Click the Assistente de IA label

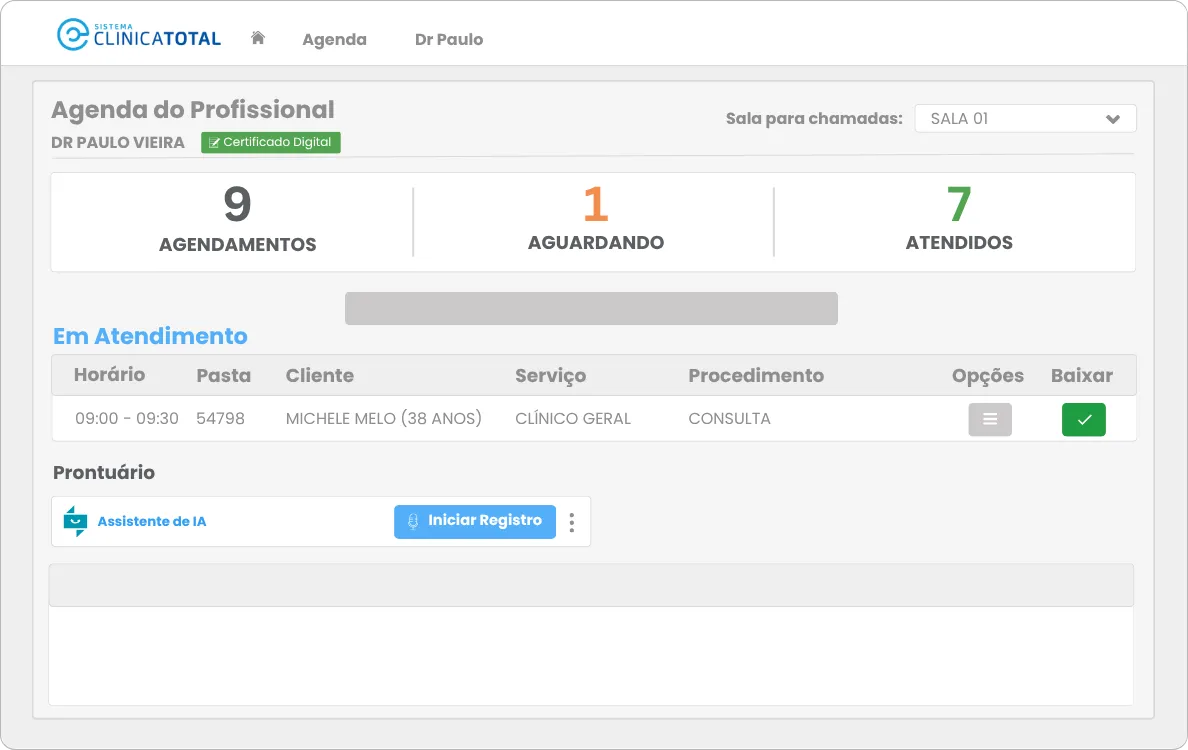point(152,521)
